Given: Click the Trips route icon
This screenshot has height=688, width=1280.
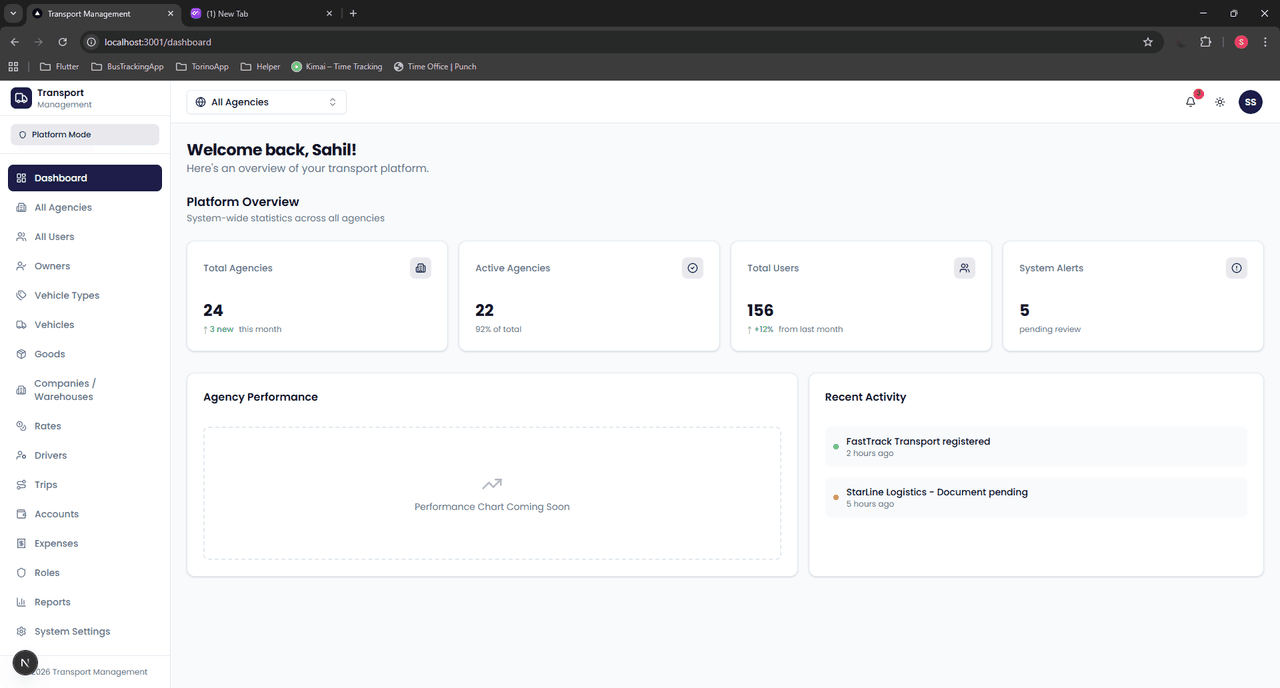Looking at the screenshot, I should point(21,484).
